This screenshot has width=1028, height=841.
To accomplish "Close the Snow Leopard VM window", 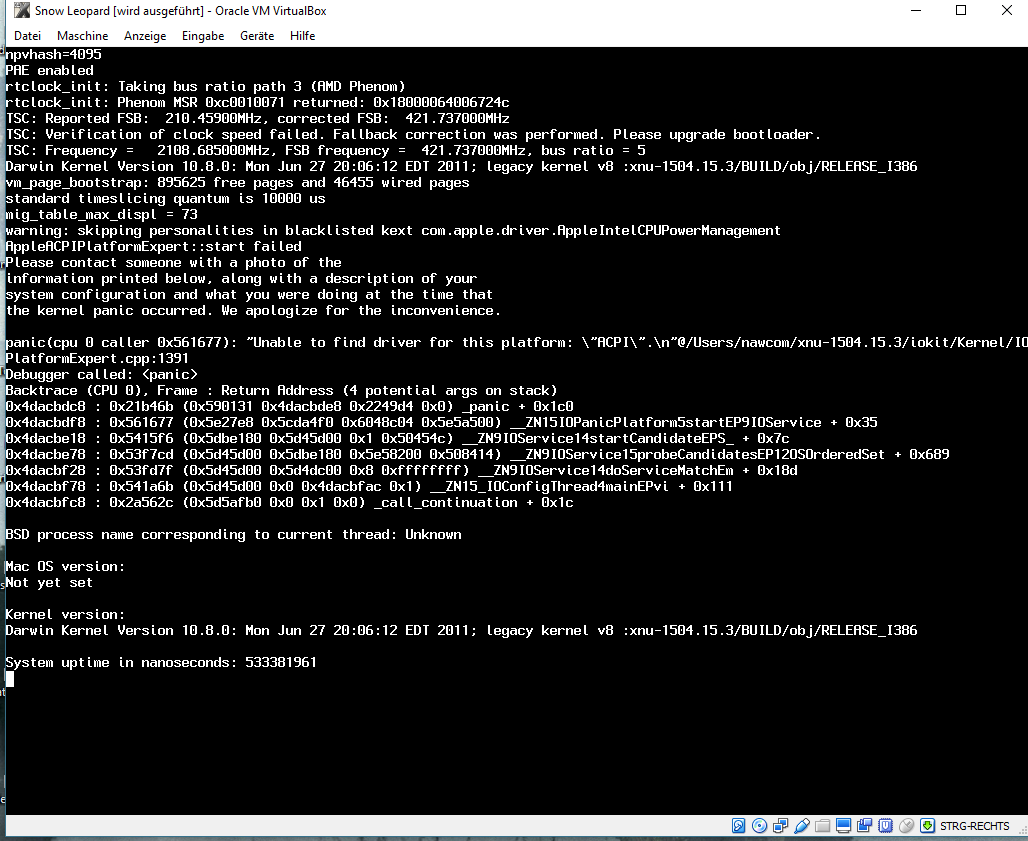I will [1006, 10].
